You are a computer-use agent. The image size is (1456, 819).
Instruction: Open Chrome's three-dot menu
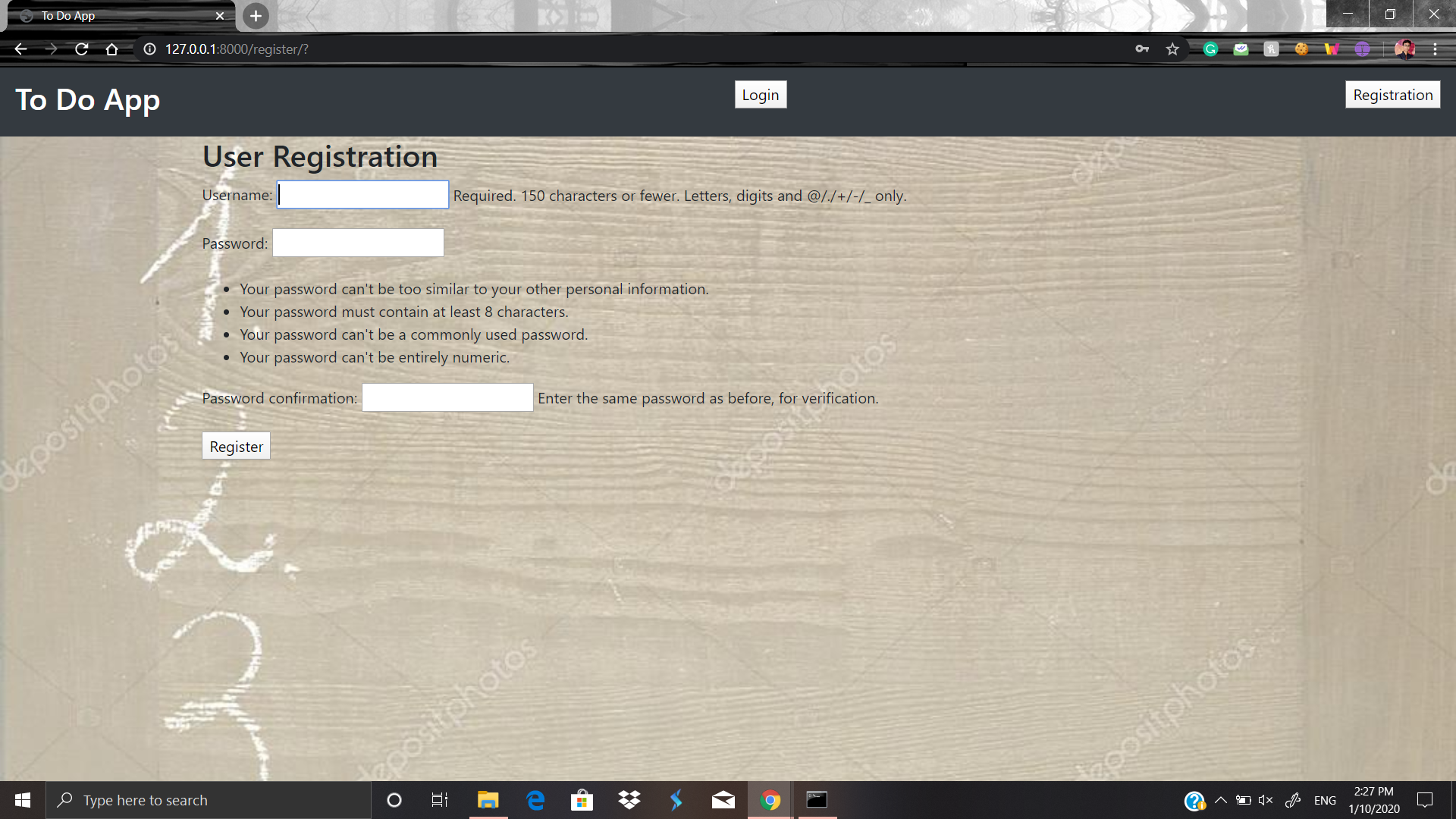1435,49
